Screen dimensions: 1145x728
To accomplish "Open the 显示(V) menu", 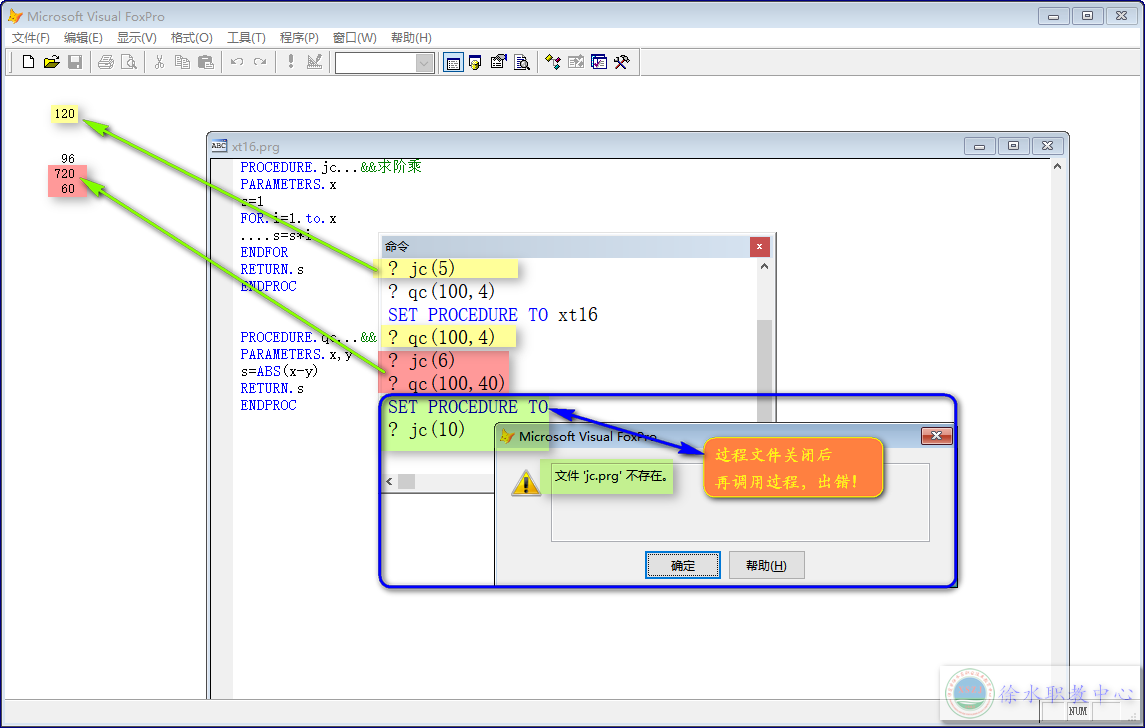I will [x=137, y=37].
